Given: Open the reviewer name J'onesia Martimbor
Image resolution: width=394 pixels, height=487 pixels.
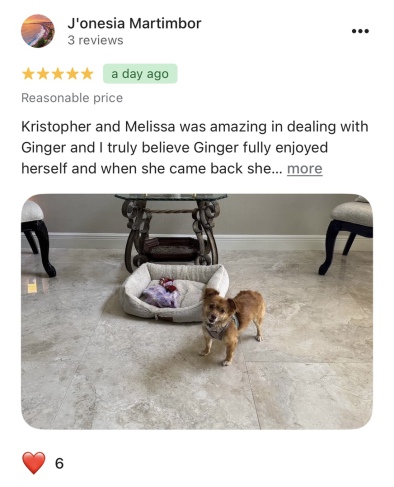Looking at the screenshot, I should click(134, 23).
